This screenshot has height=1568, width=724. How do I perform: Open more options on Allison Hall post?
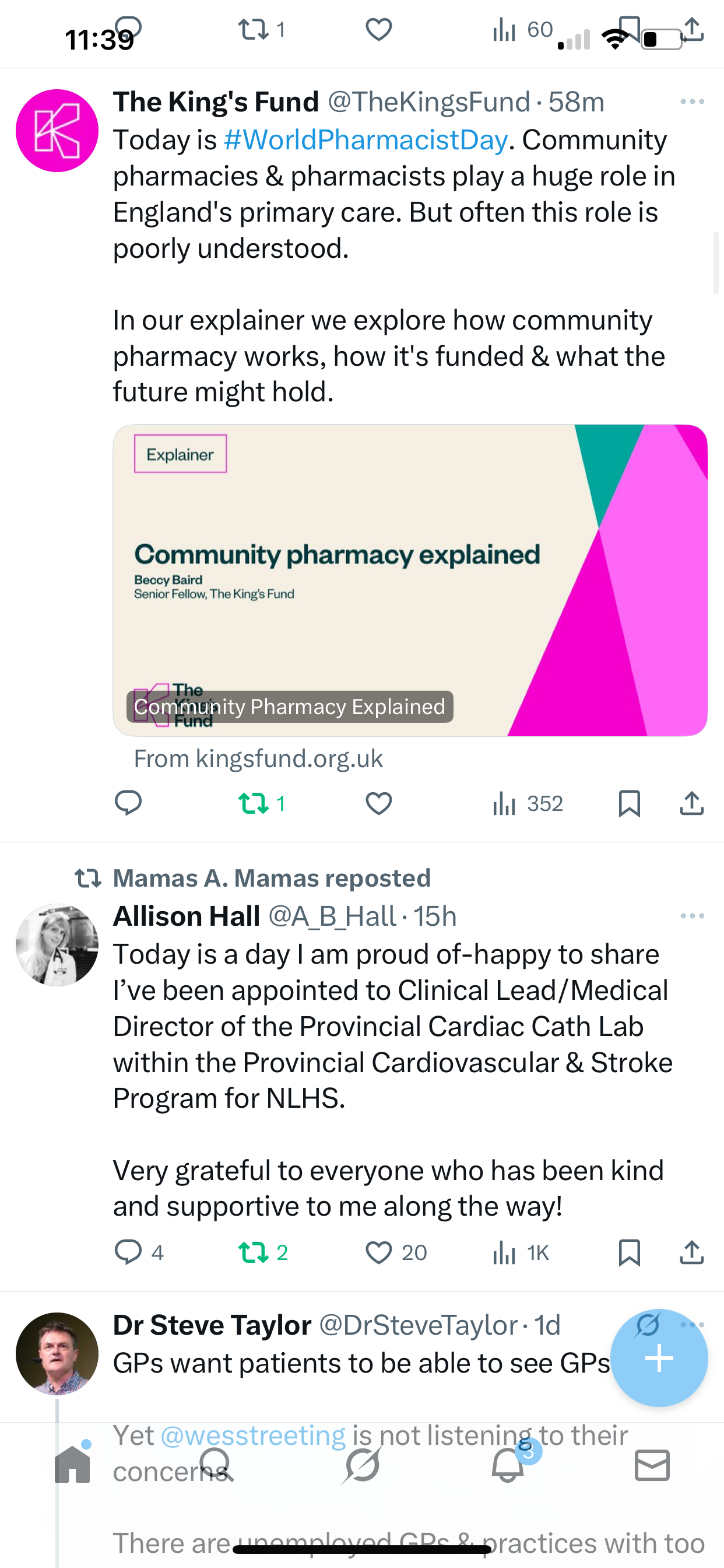[692, 915]
